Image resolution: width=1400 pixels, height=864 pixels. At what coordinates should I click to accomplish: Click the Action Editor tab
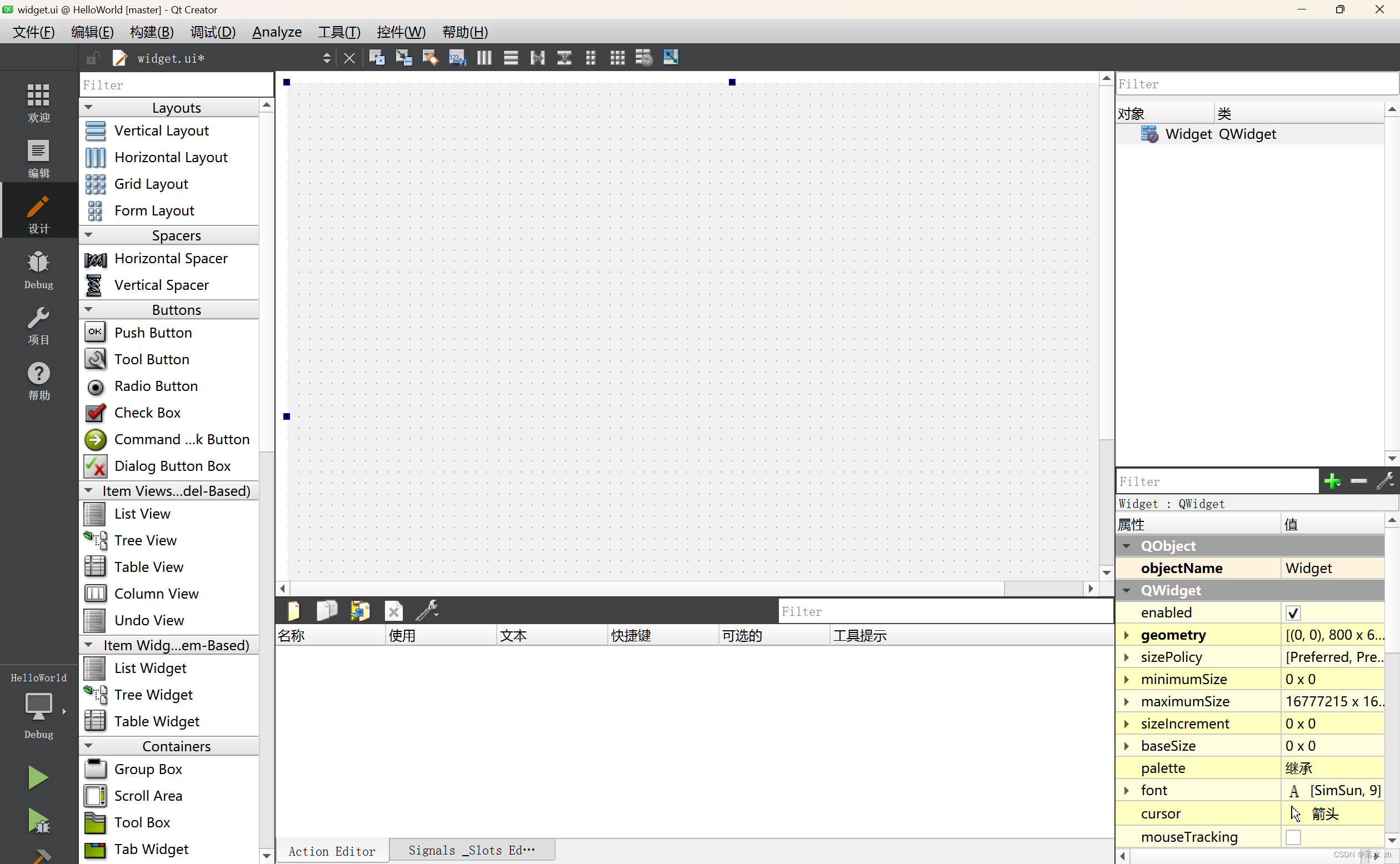(331, 850)
